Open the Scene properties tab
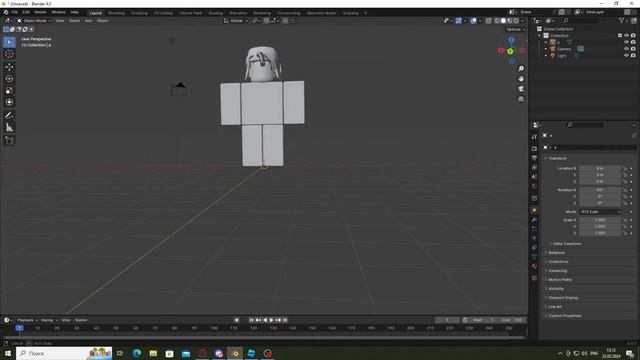Screen dimensions: 640x360 click(x=534, y=177)
